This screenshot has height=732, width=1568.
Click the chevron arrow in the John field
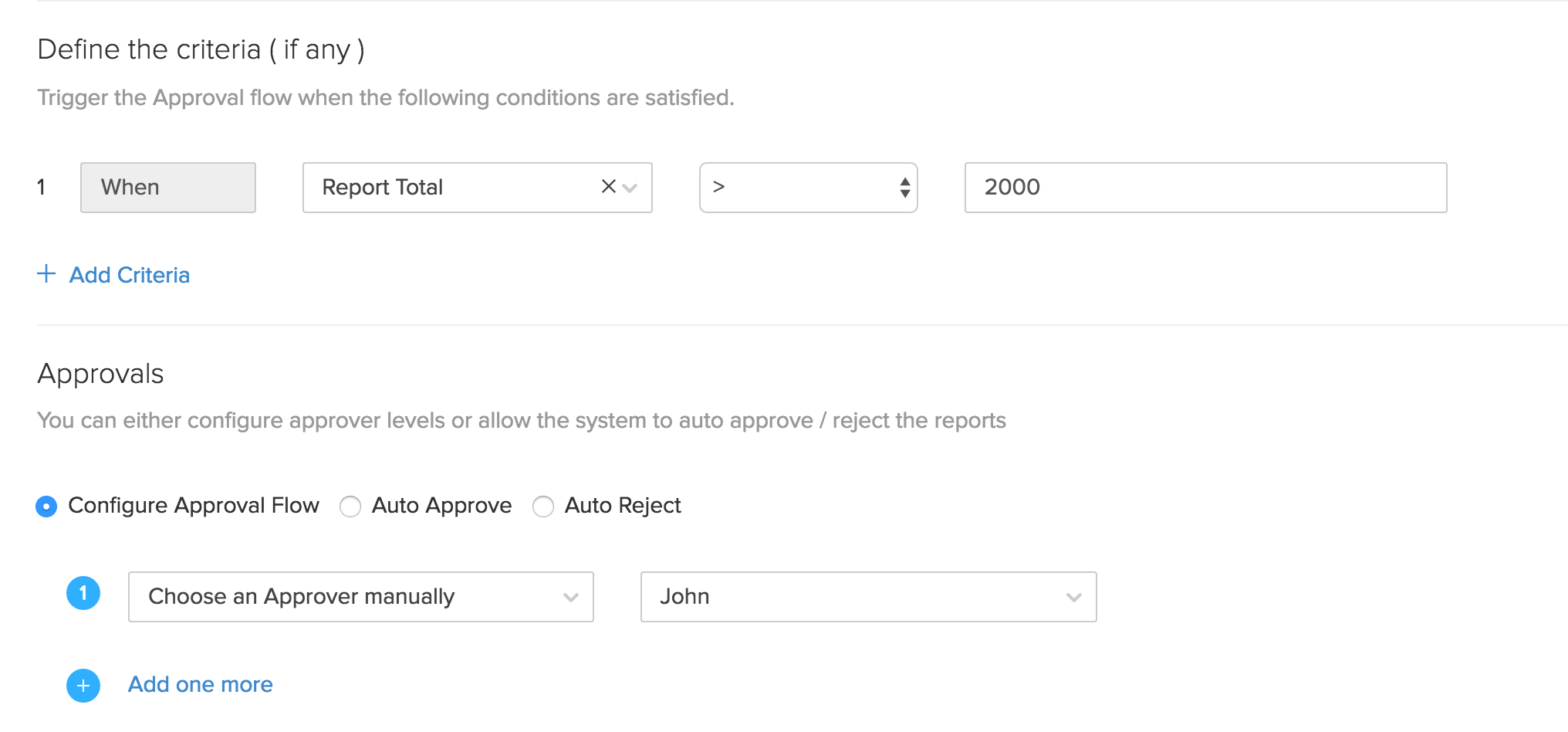pos(1073,597)
